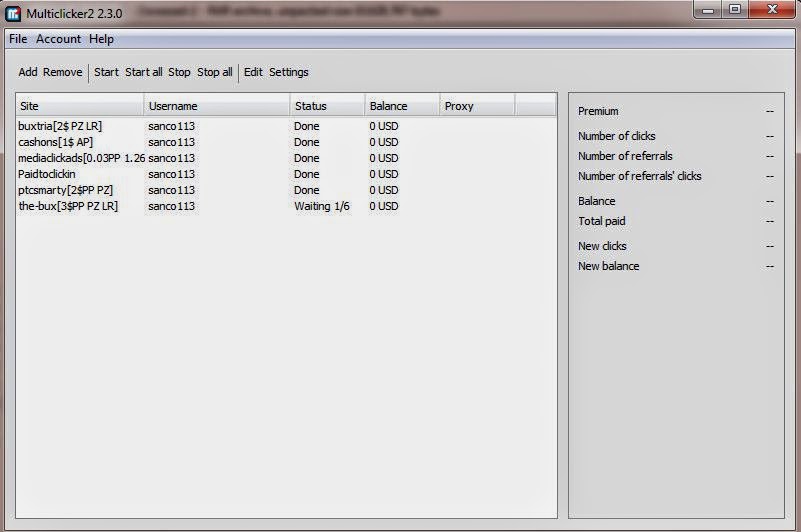Screen dimensions: 801x532
Task: Sort by the Site column header
Action: click(x=80, y=106)
